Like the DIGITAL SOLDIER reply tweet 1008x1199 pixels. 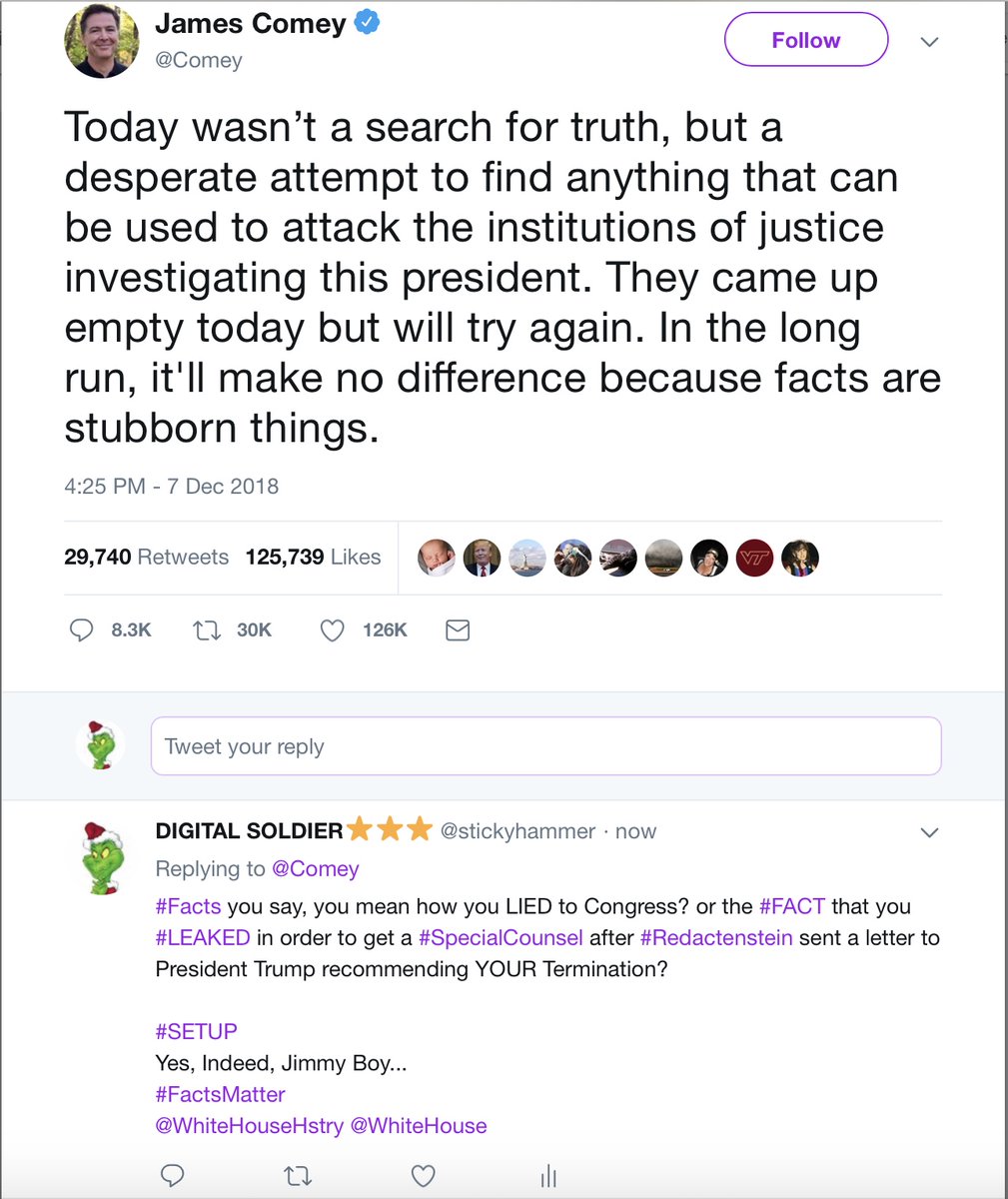(424, 1176)
